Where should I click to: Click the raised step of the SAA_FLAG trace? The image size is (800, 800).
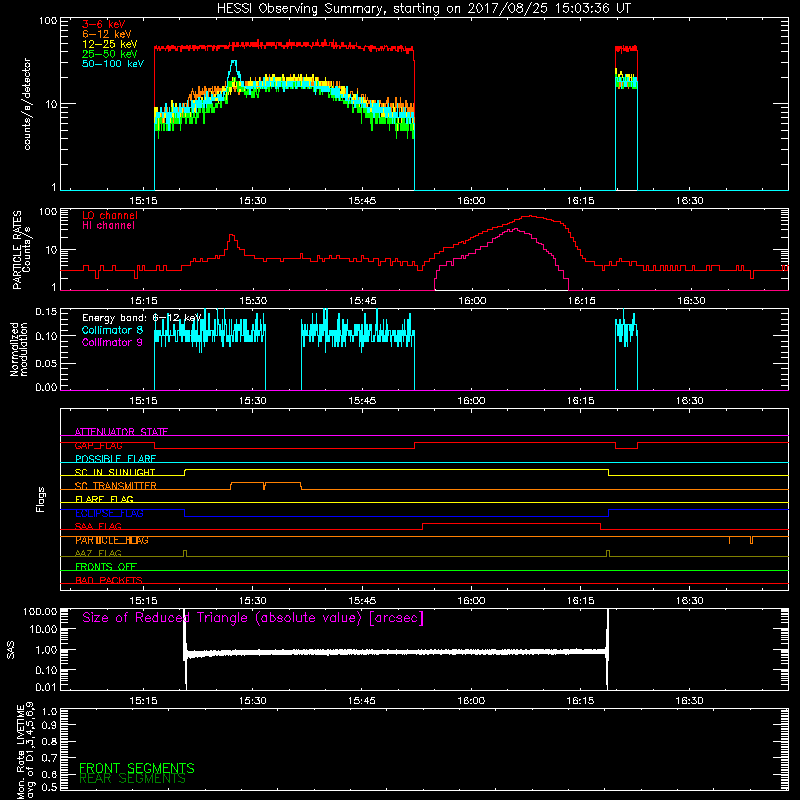[x=511, y=524]
